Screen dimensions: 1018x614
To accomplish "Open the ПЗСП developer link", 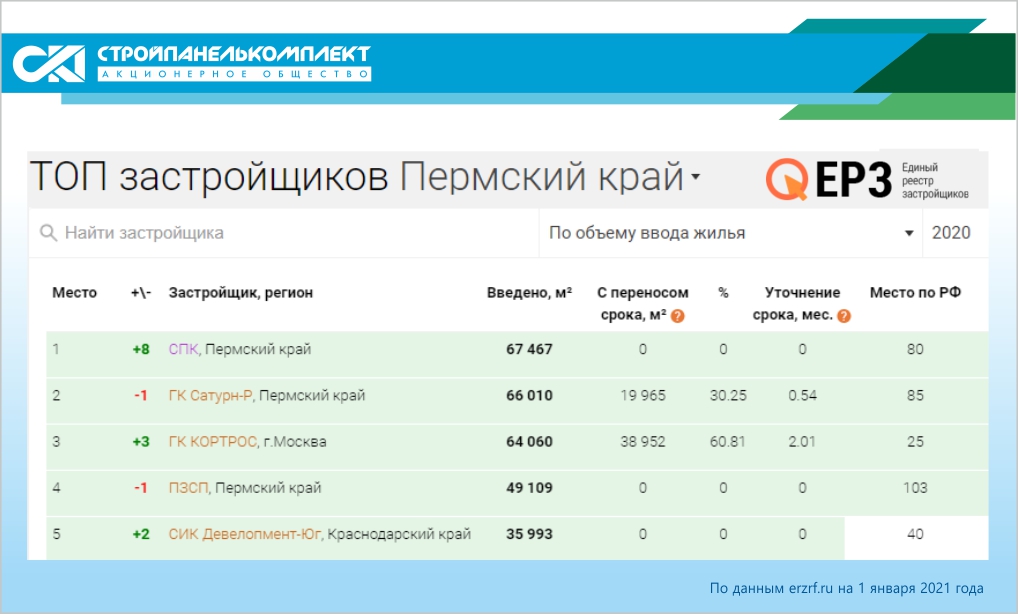I will pyautogui.click(x=189, y=488).
